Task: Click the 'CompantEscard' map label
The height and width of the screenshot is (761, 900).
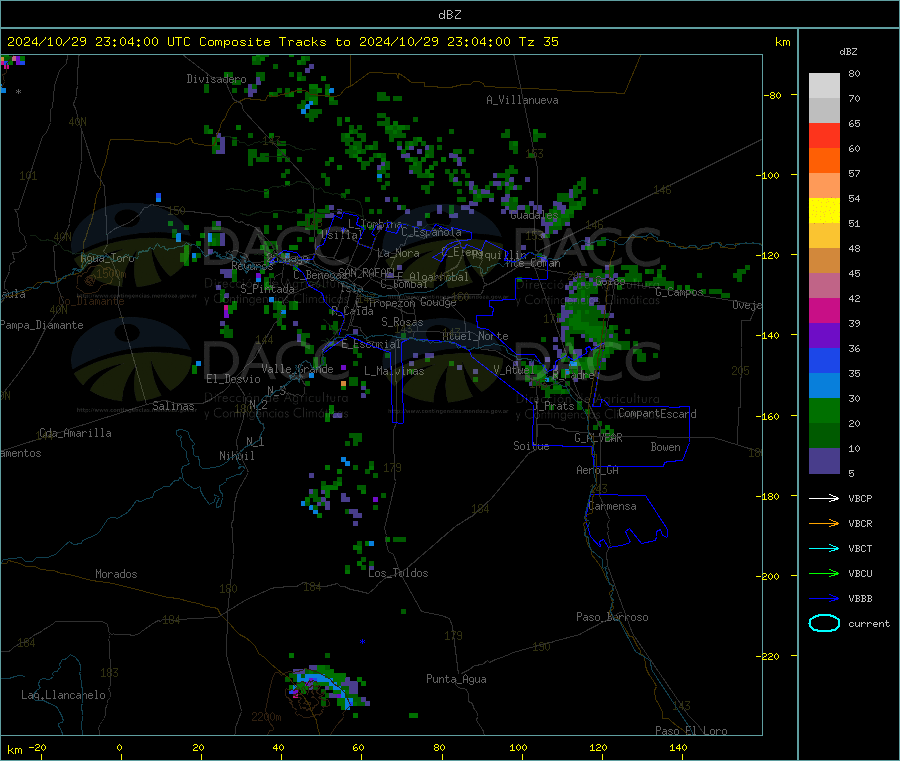Action: pyautogui.click(x=657, y=413)
